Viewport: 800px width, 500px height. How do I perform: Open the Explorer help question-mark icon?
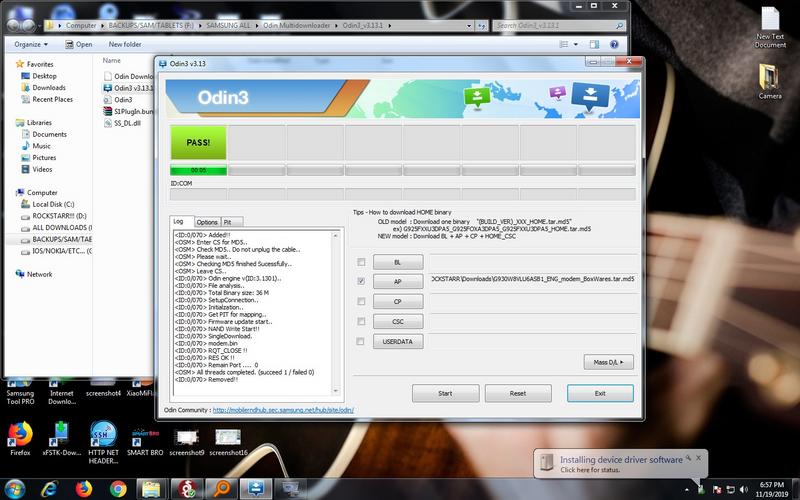614,44
